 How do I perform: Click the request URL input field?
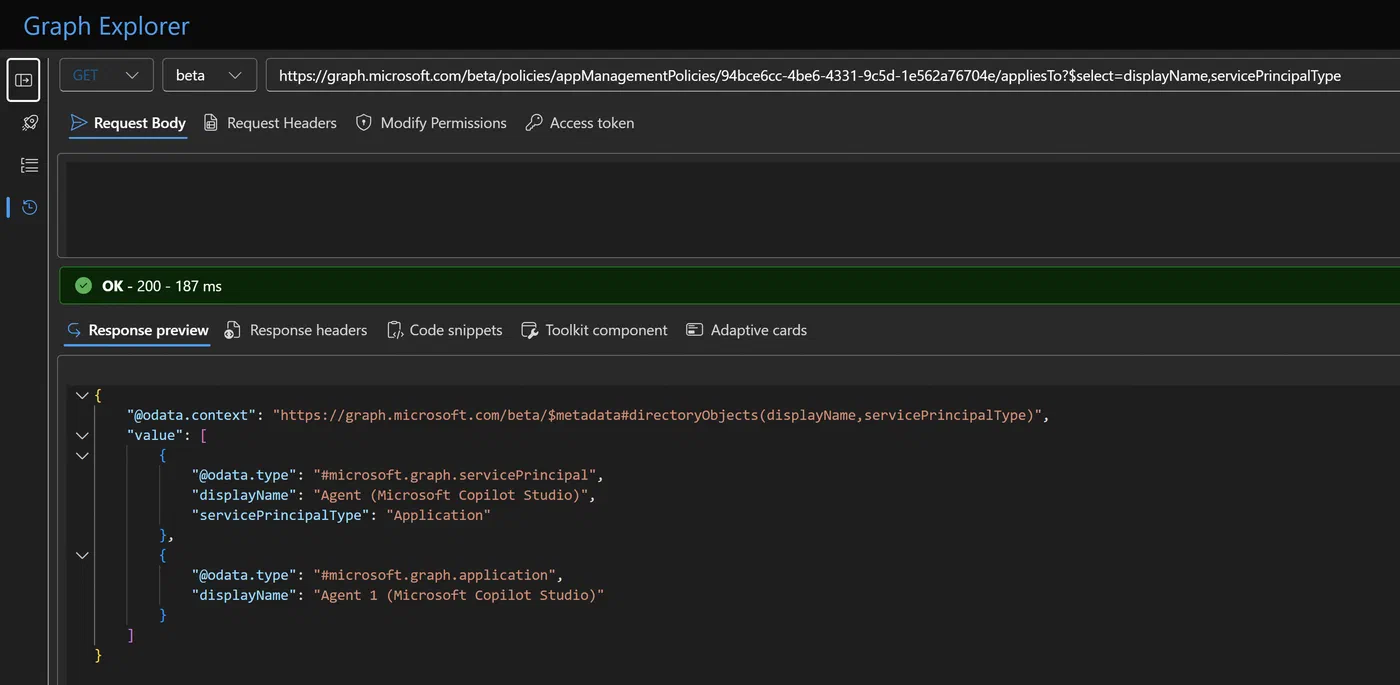[x=833, y=75]
